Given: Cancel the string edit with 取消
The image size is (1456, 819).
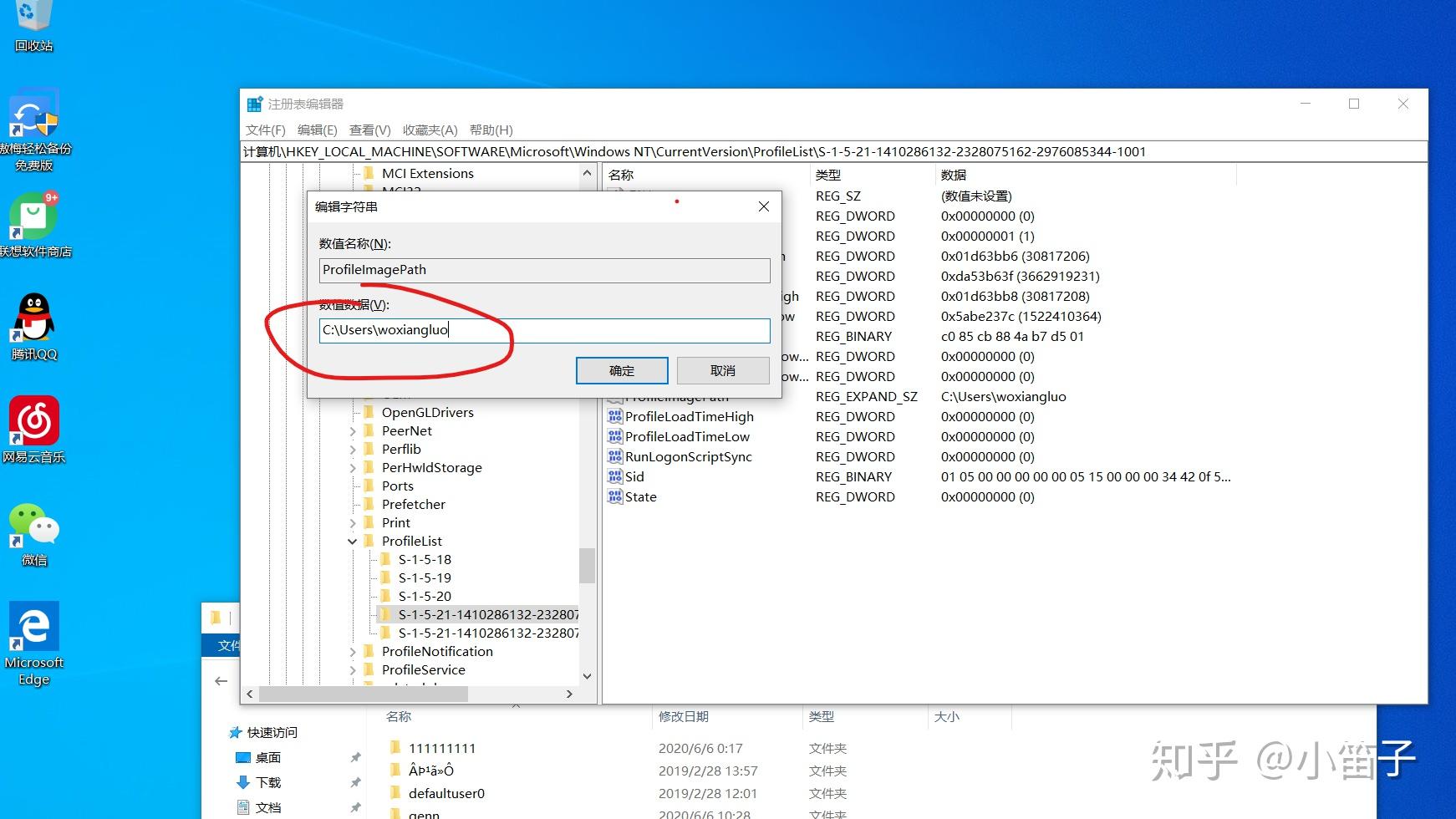Looking at the screenshot, I should (723, 370).
